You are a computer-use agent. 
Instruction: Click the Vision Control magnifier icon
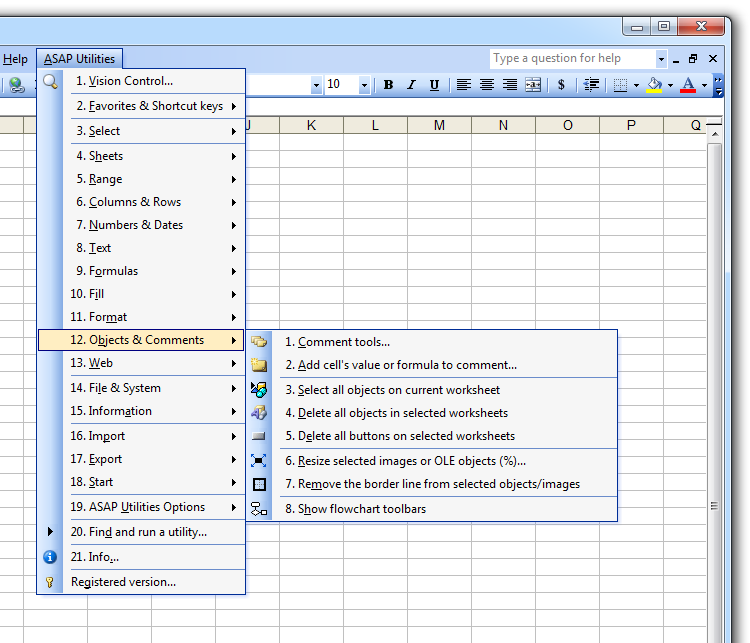click(50, 81)
